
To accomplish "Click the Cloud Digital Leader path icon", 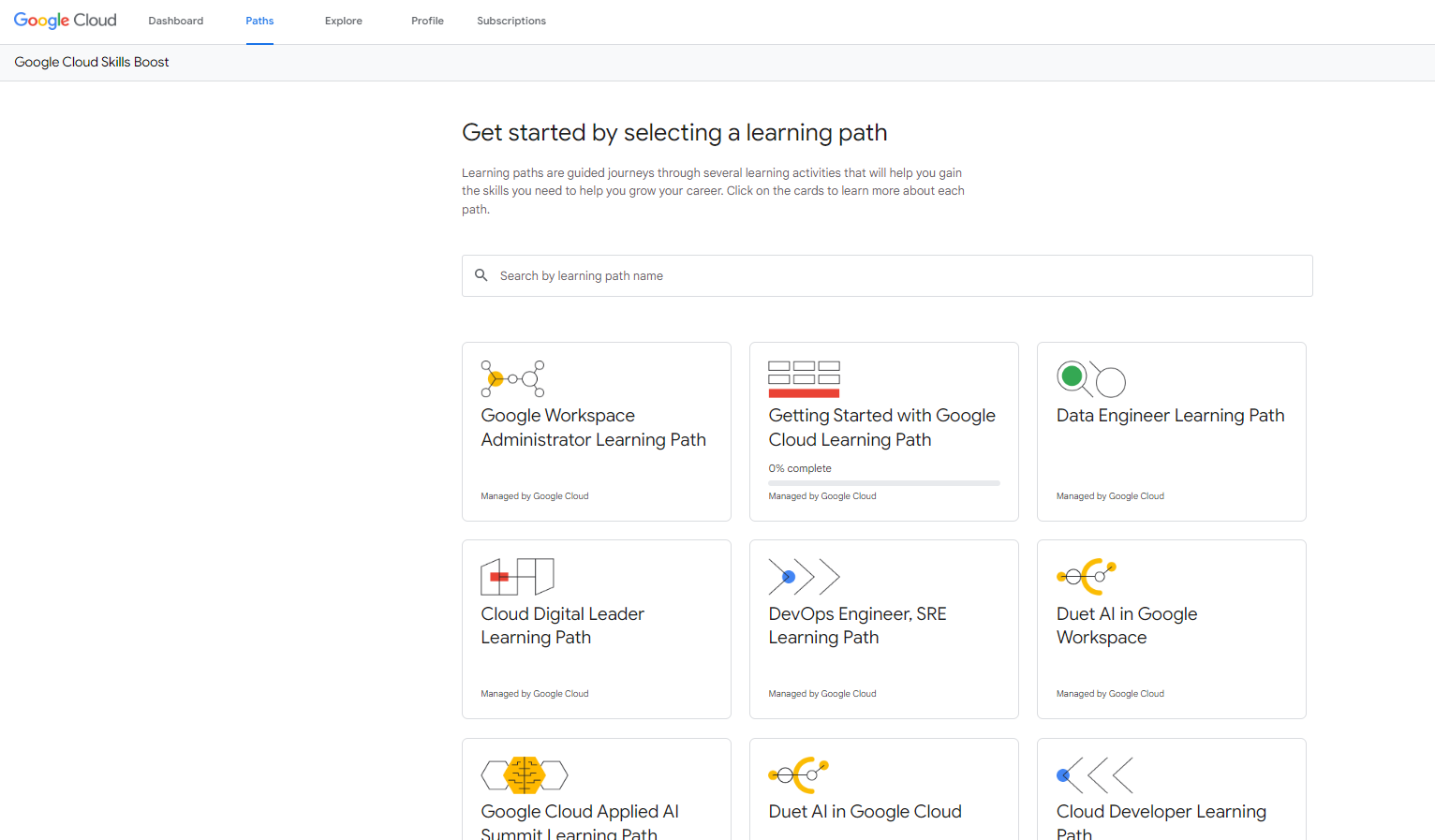I will point(517,577).
